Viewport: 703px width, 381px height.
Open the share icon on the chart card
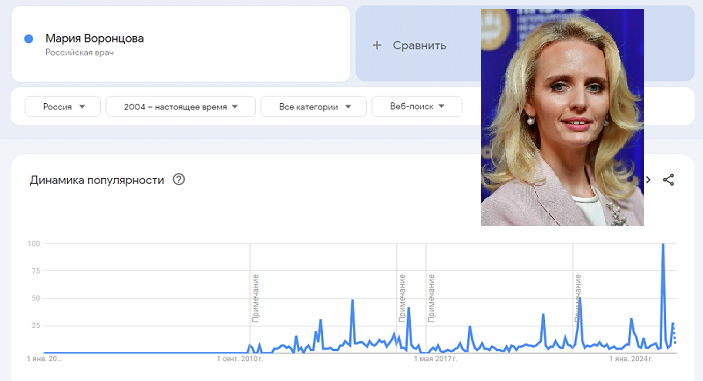[x=668, y=180]
